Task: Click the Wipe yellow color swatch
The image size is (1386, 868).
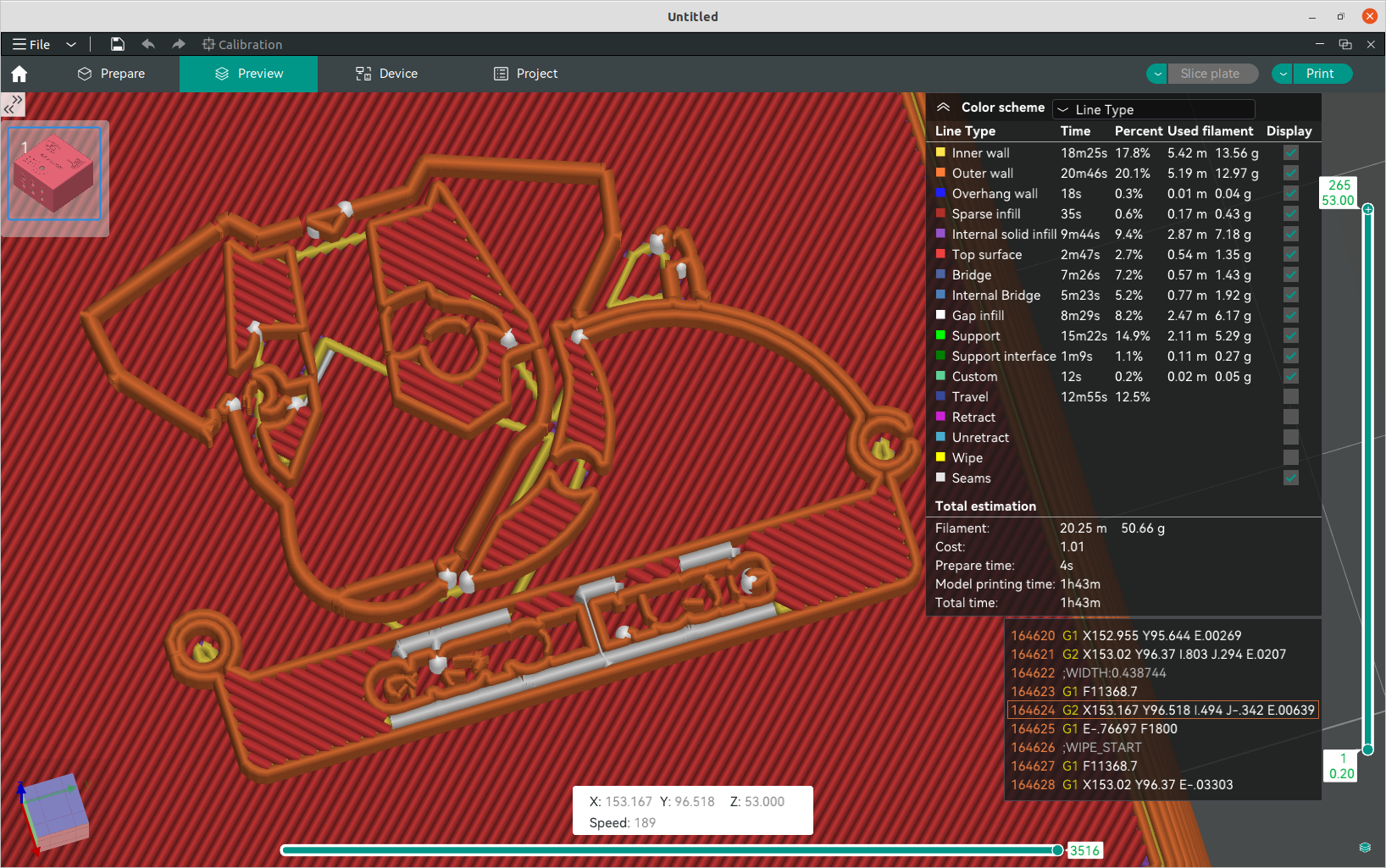Action: point(940,457)
